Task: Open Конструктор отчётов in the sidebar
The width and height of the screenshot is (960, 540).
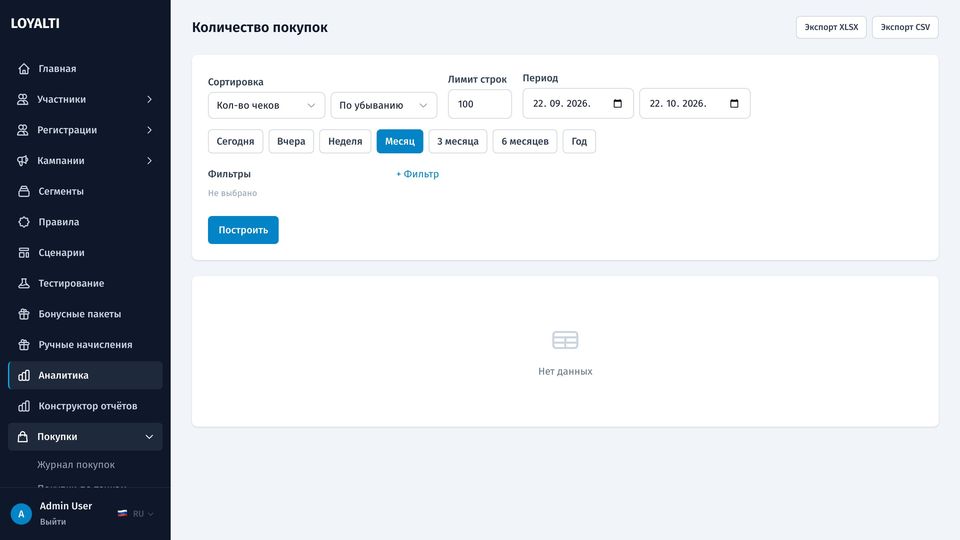Action: 85,406
